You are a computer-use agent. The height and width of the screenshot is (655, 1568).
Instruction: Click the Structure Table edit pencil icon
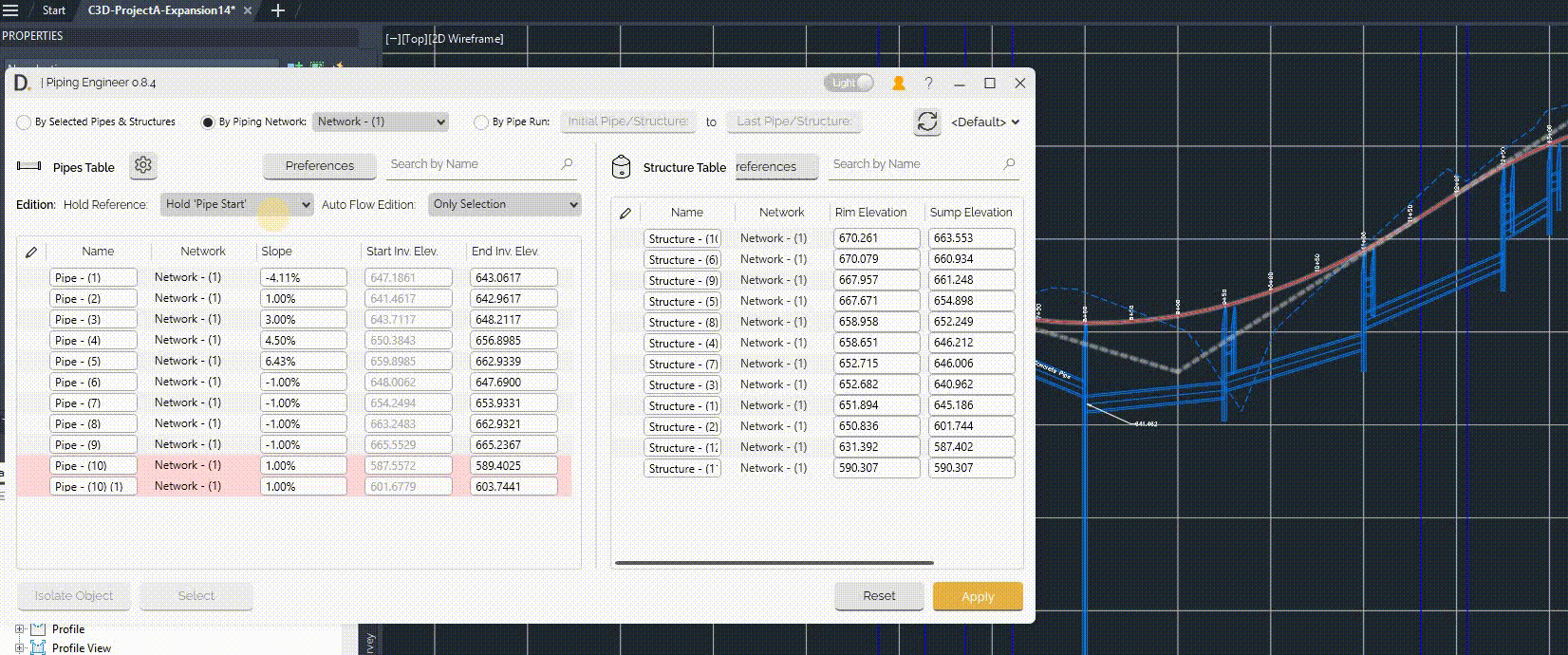point(625,213)
